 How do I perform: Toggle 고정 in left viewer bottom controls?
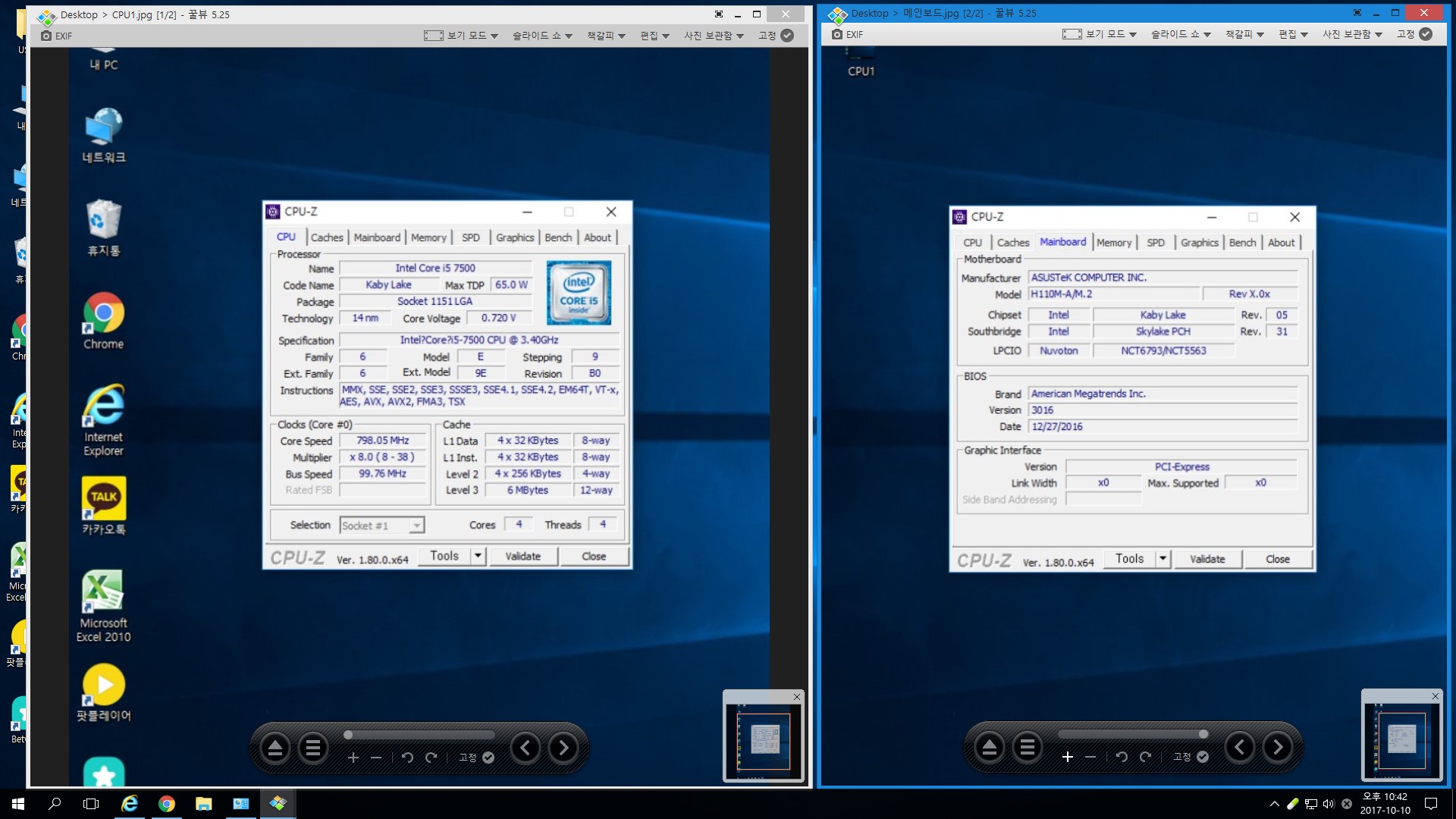point(476,758)
